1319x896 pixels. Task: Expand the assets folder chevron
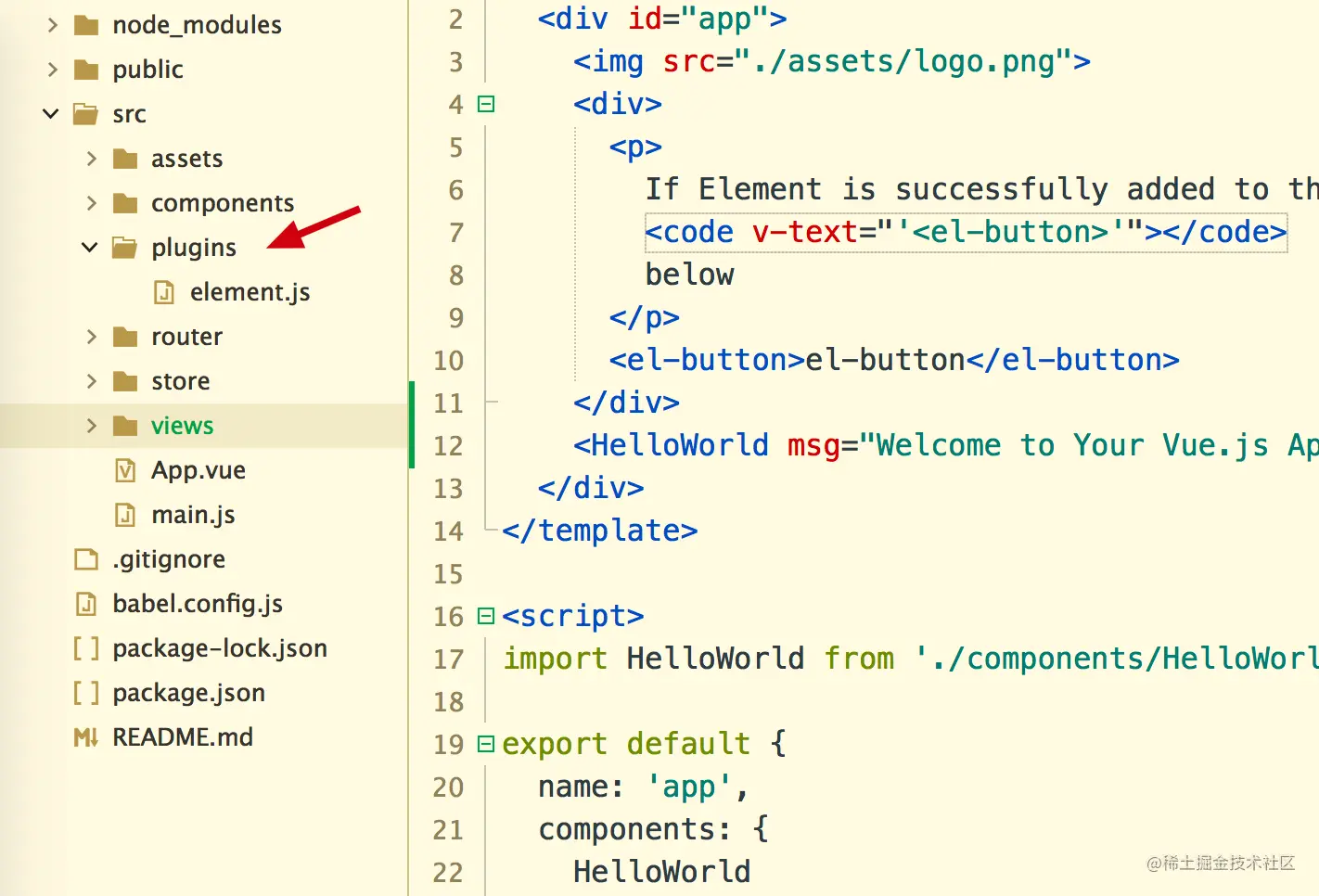point(91,159)
